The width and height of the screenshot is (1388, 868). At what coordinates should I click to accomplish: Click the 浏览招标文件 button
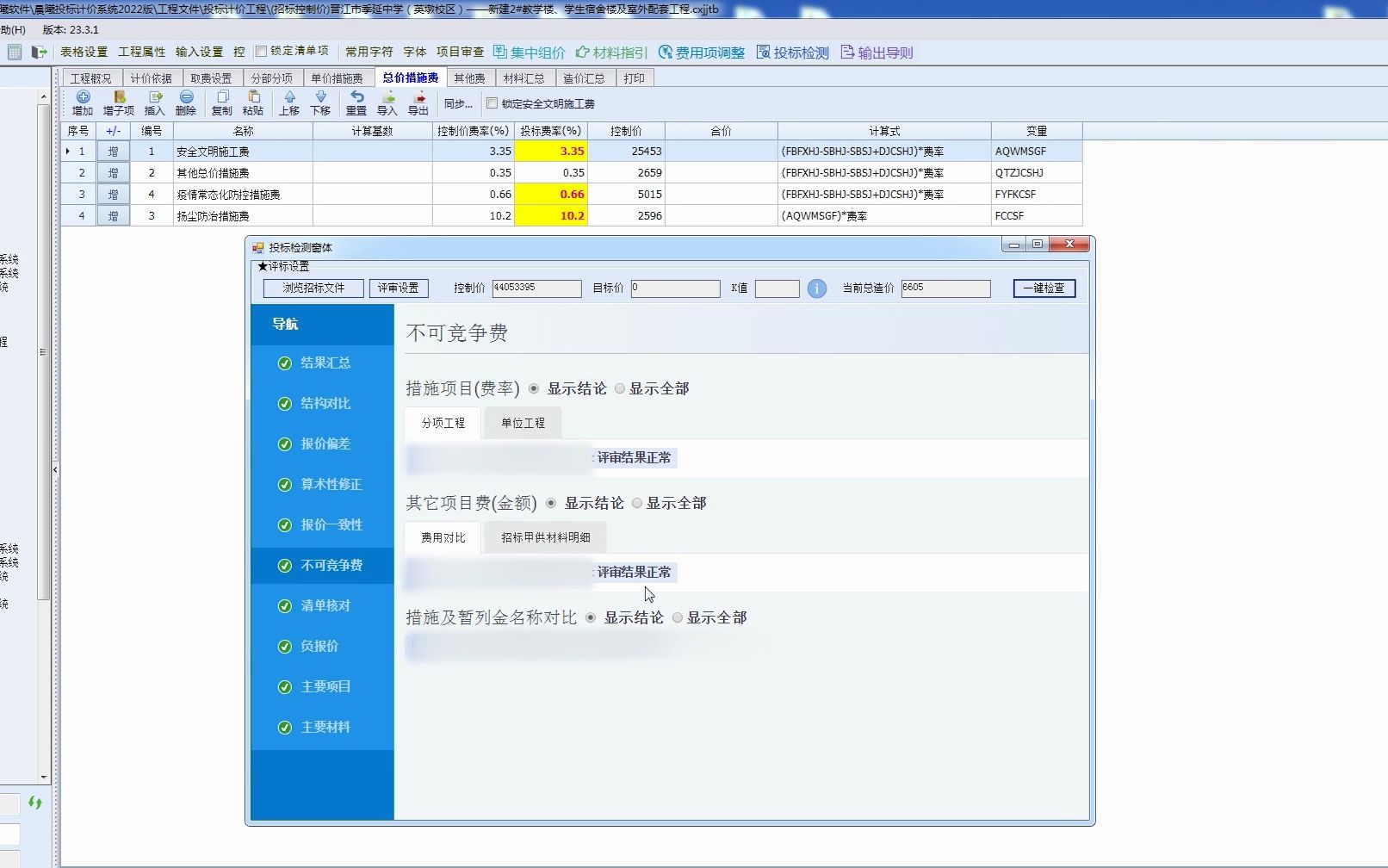[312, 288]
